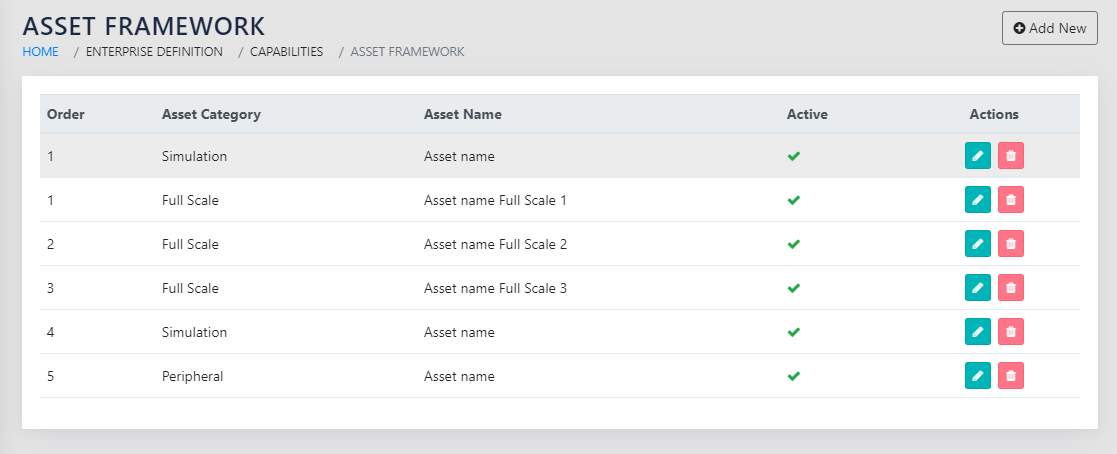Click the Order column header

[x=66, y=114]
